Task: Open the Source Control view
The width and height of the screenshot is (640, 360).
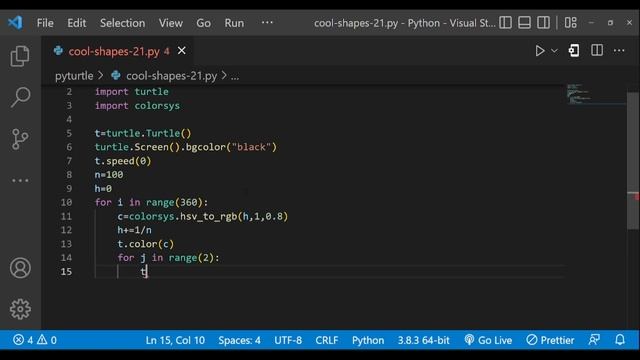Action: 20,139
